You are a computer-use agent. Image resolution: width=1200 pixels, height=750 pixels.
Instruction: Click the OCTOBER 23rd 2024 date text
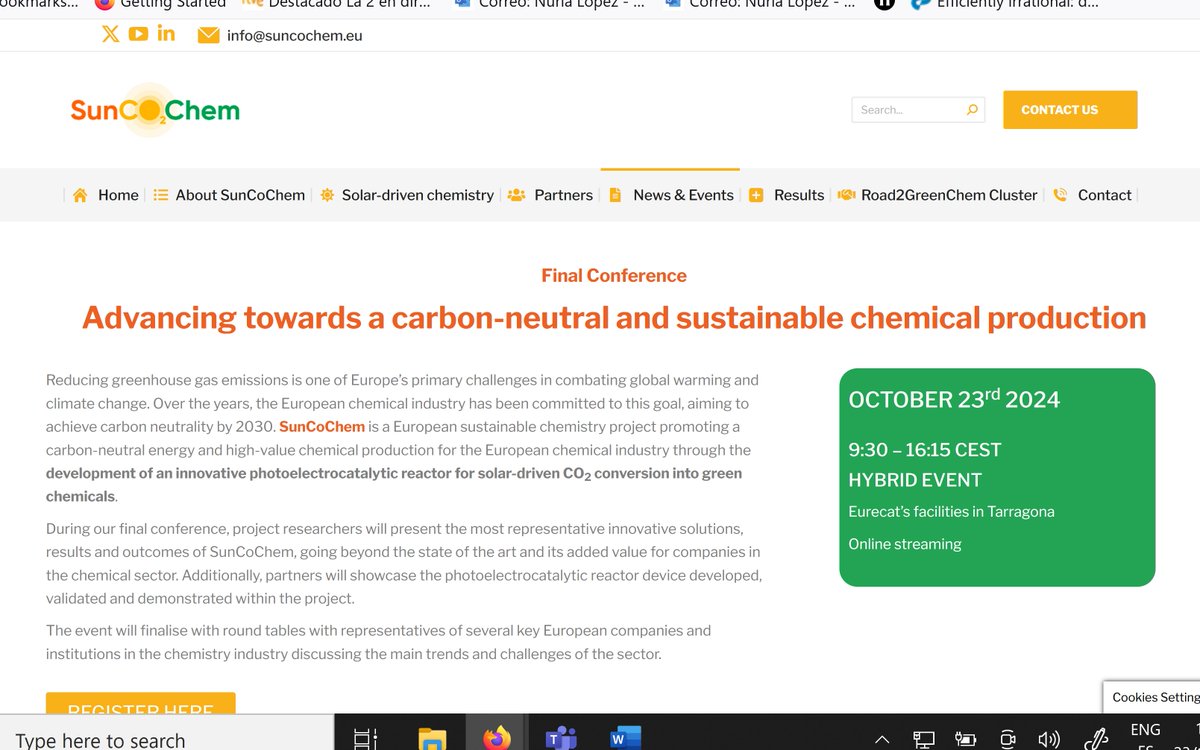[954, 399]
